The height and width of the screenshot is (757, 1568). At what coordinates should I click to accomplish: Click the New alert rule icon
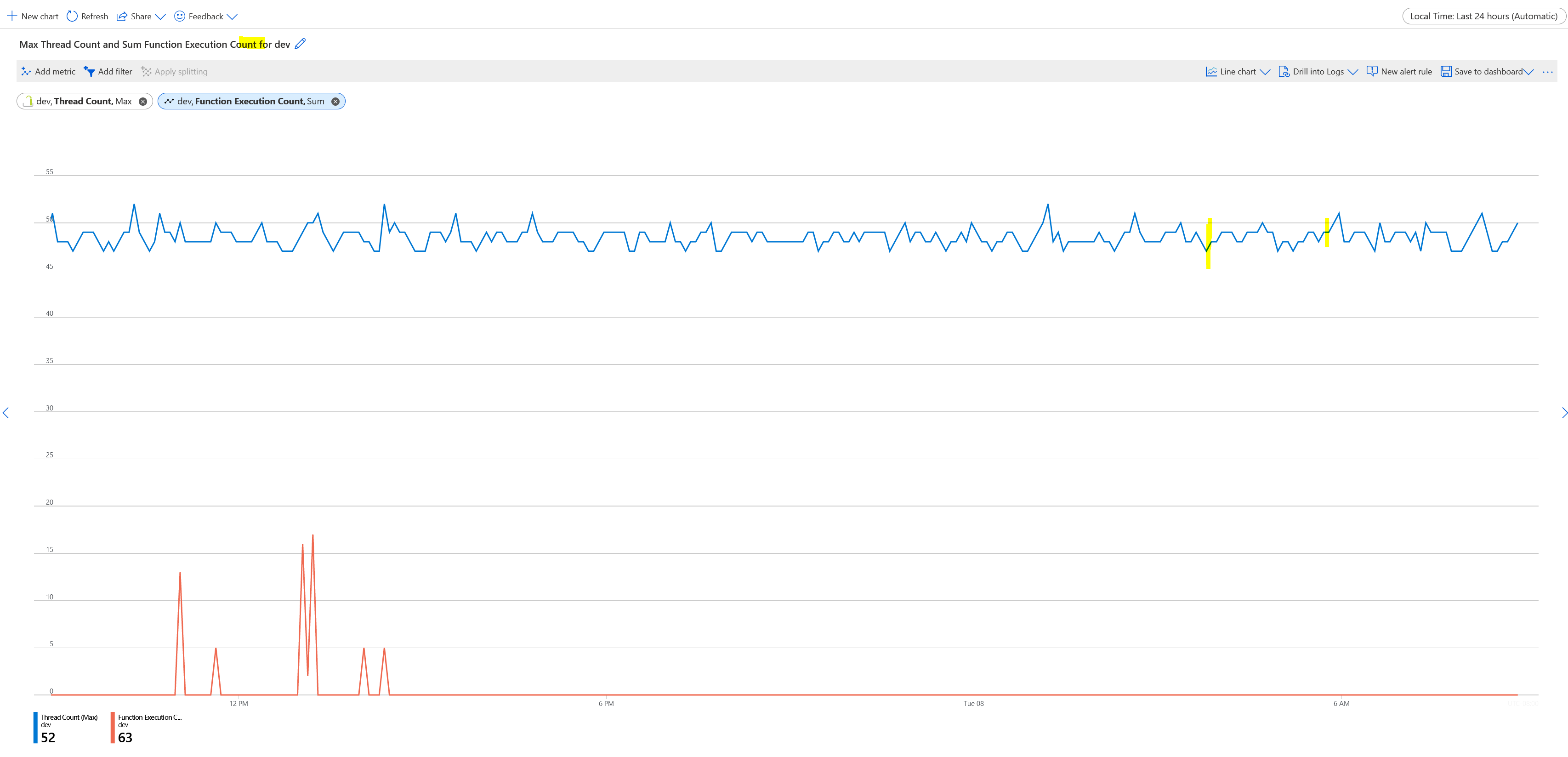click(1373, 71)
